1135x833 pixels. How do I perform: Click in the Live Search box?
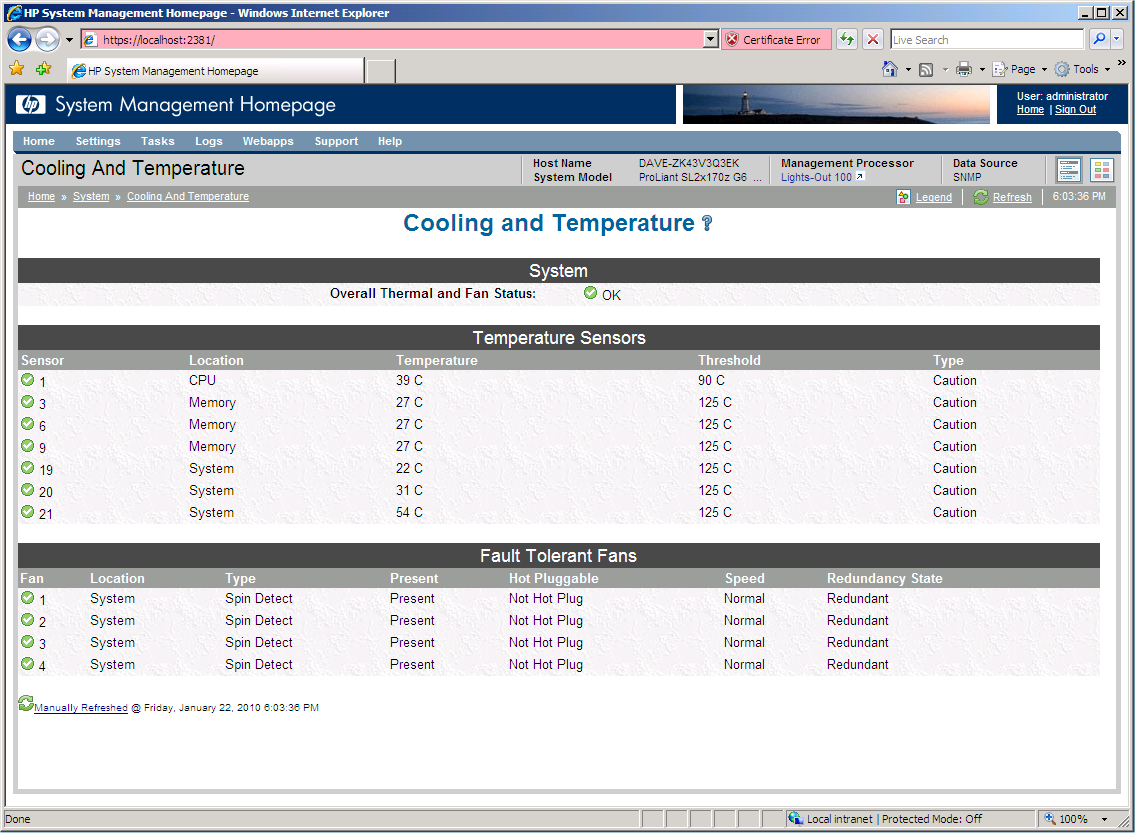tap(987, 40)
